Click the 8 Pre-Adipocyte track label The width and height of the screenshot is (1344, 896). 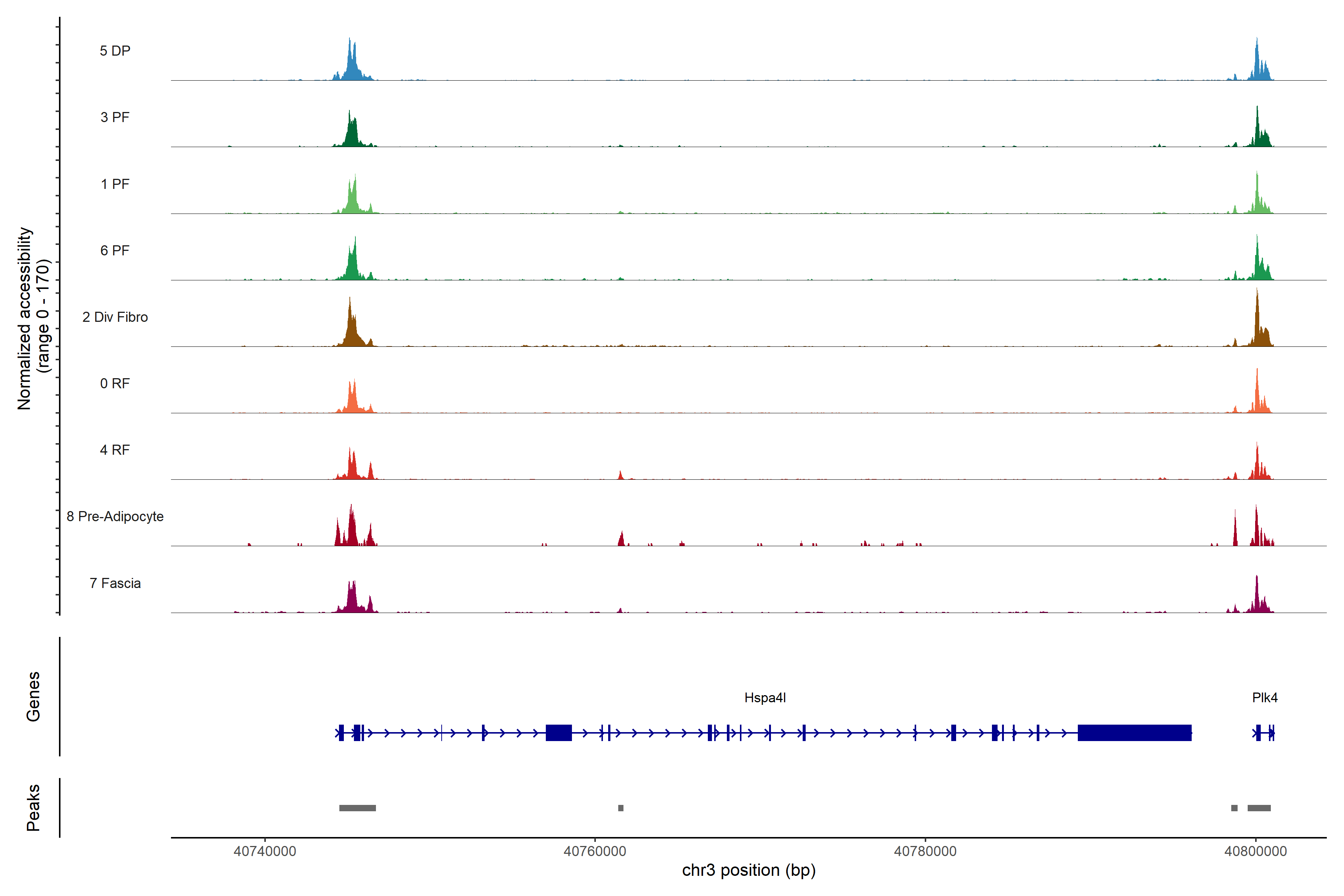coord(115,517)
